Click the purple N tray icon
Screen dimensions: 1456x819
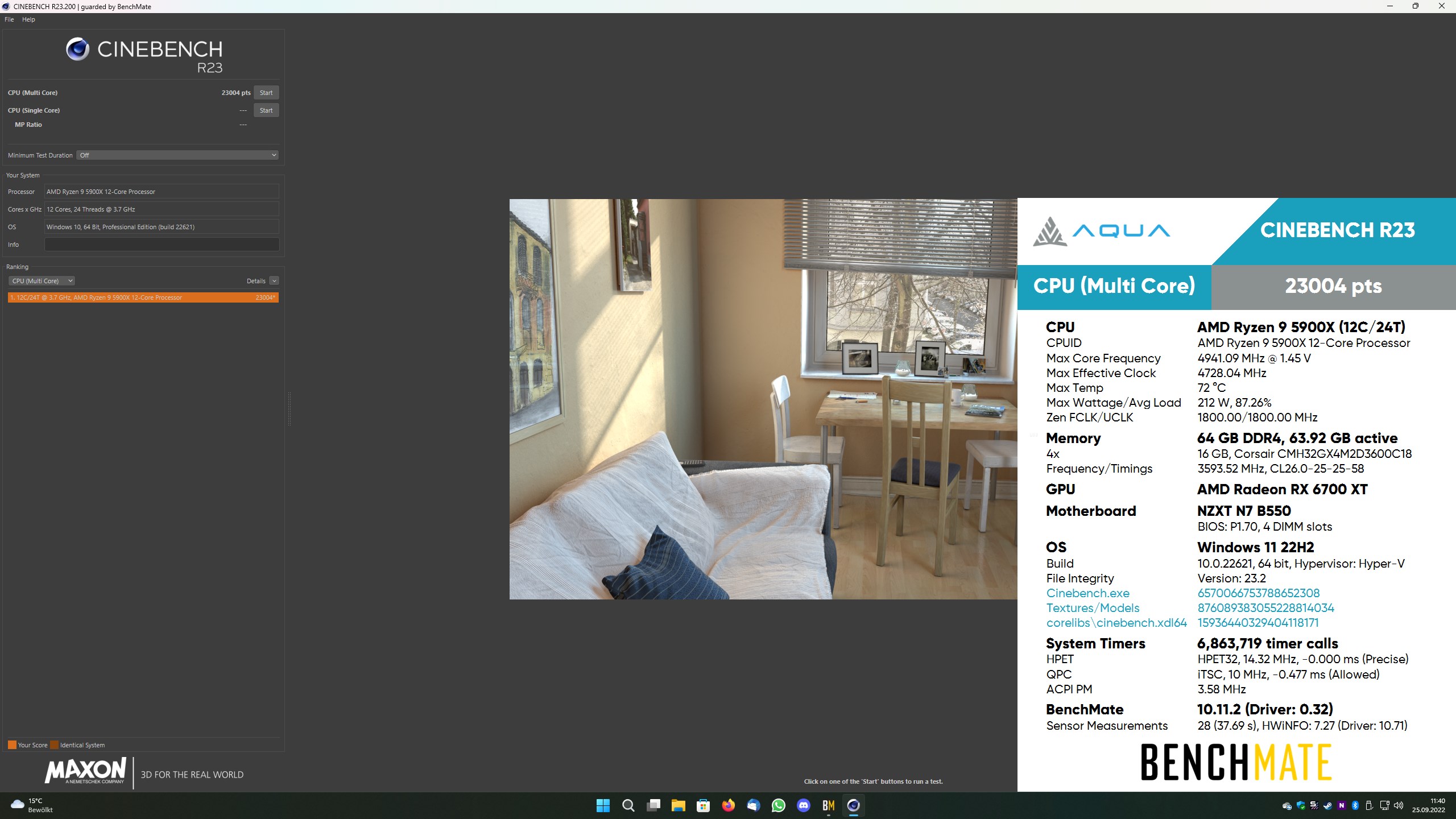coord(1342,805)
